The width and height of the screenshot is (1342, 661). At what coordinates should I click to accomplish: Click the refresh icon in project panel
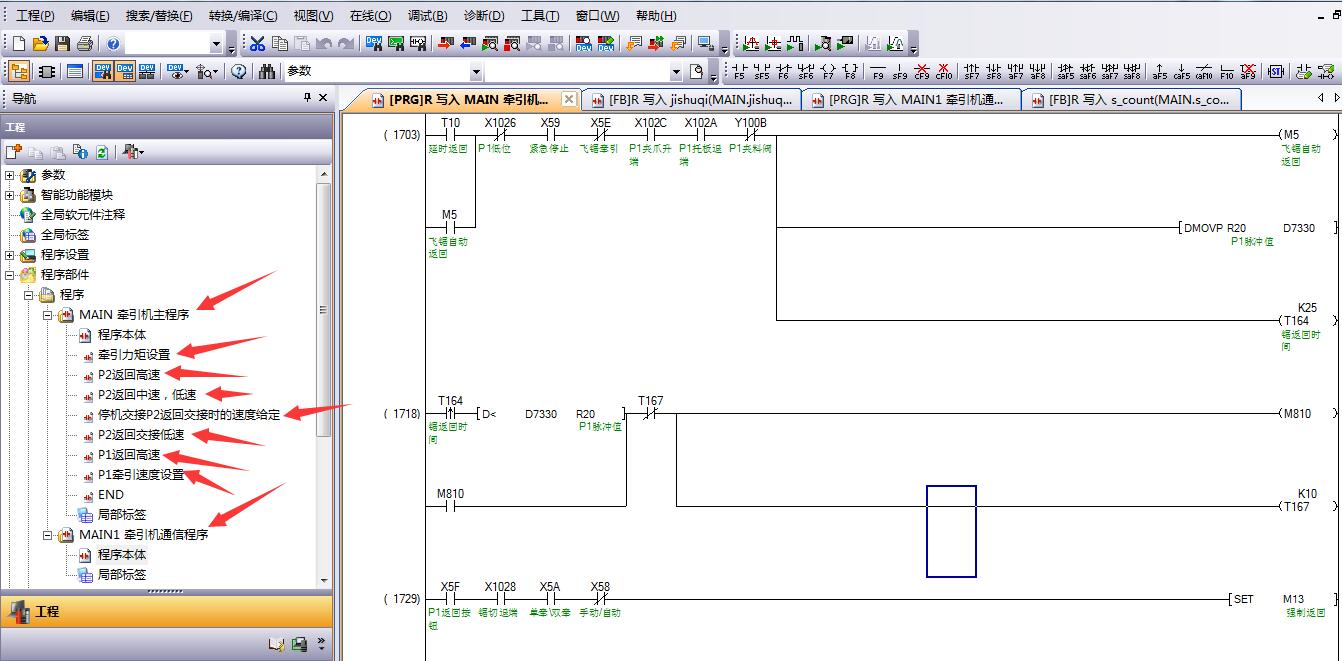pyautogui.click(x=101, y=152)
